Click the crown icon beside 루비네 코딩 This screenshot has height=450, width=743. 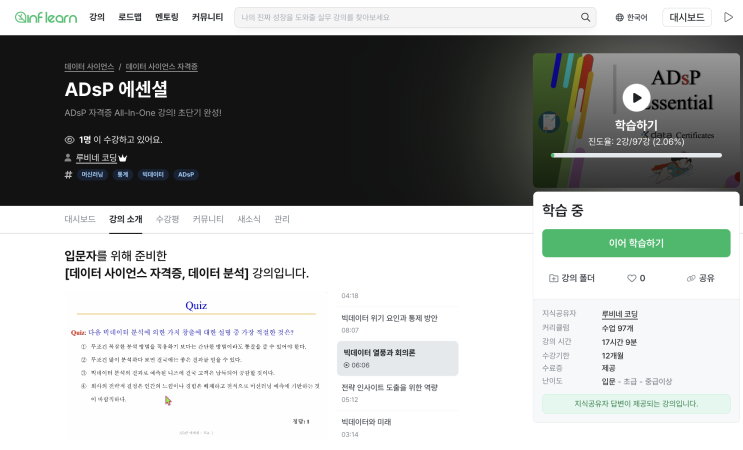tap(123, 158)
